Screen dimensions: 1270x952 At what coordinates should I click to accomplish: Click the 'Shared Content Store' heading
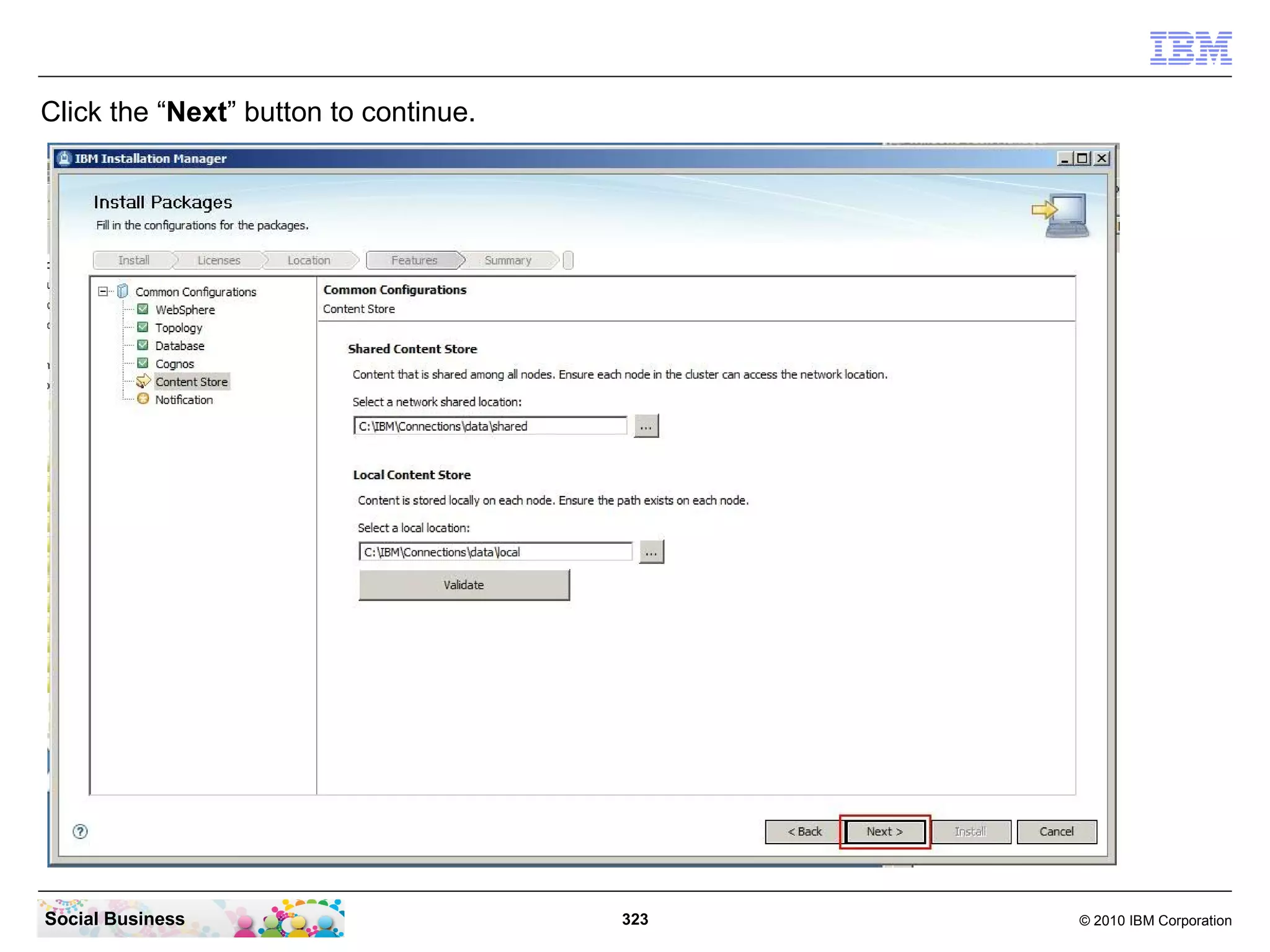point(412,349)
